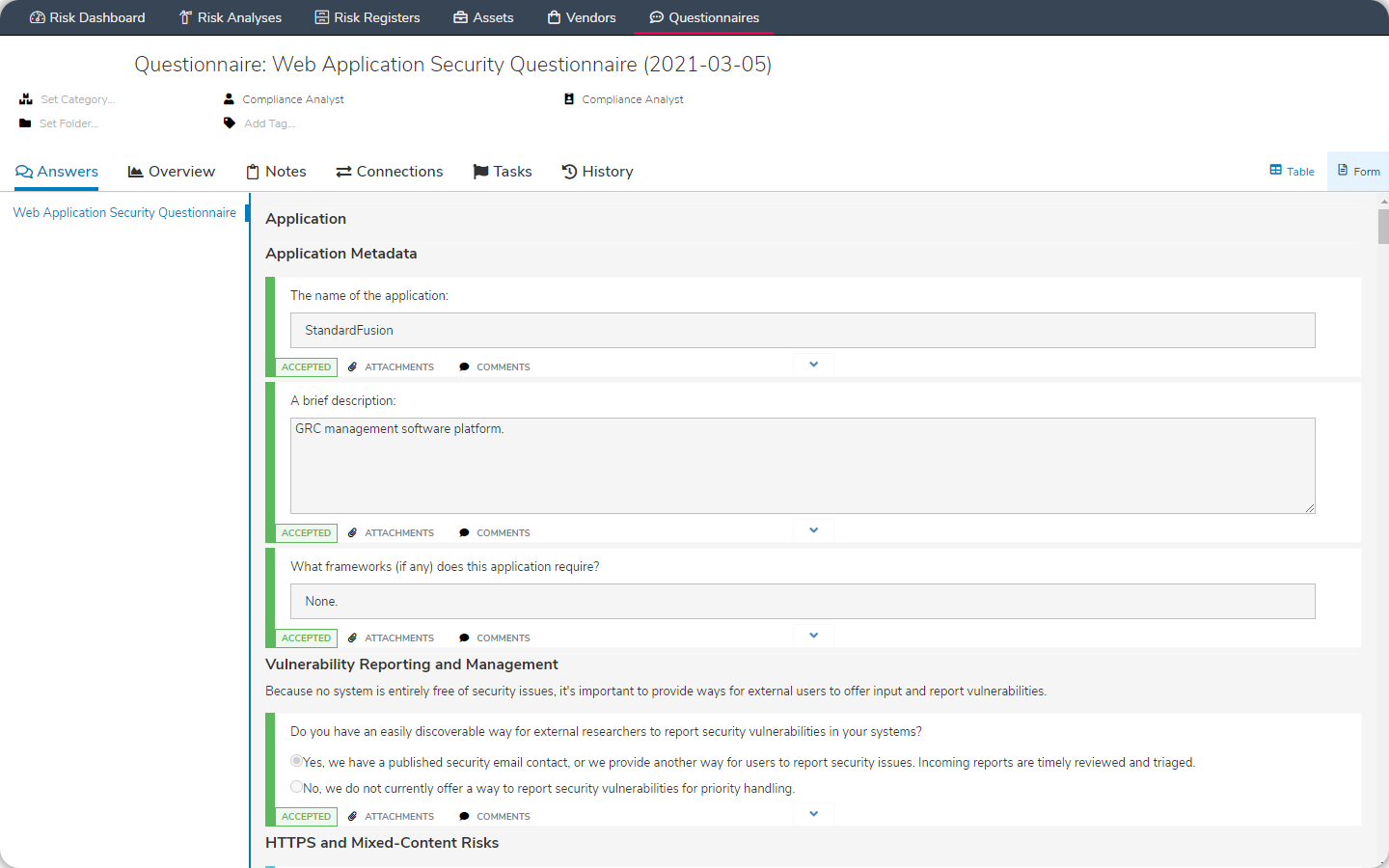
Task: View comments on the brief description answer
Action: (x=495, y=532)
